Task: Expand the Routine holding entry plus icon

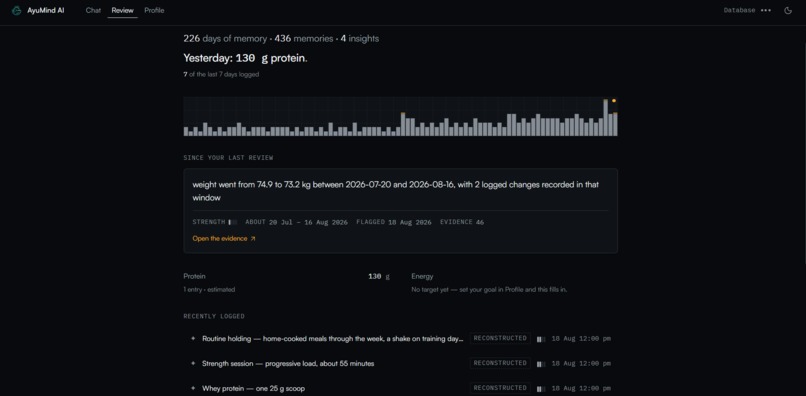Action: pos(193,338)
